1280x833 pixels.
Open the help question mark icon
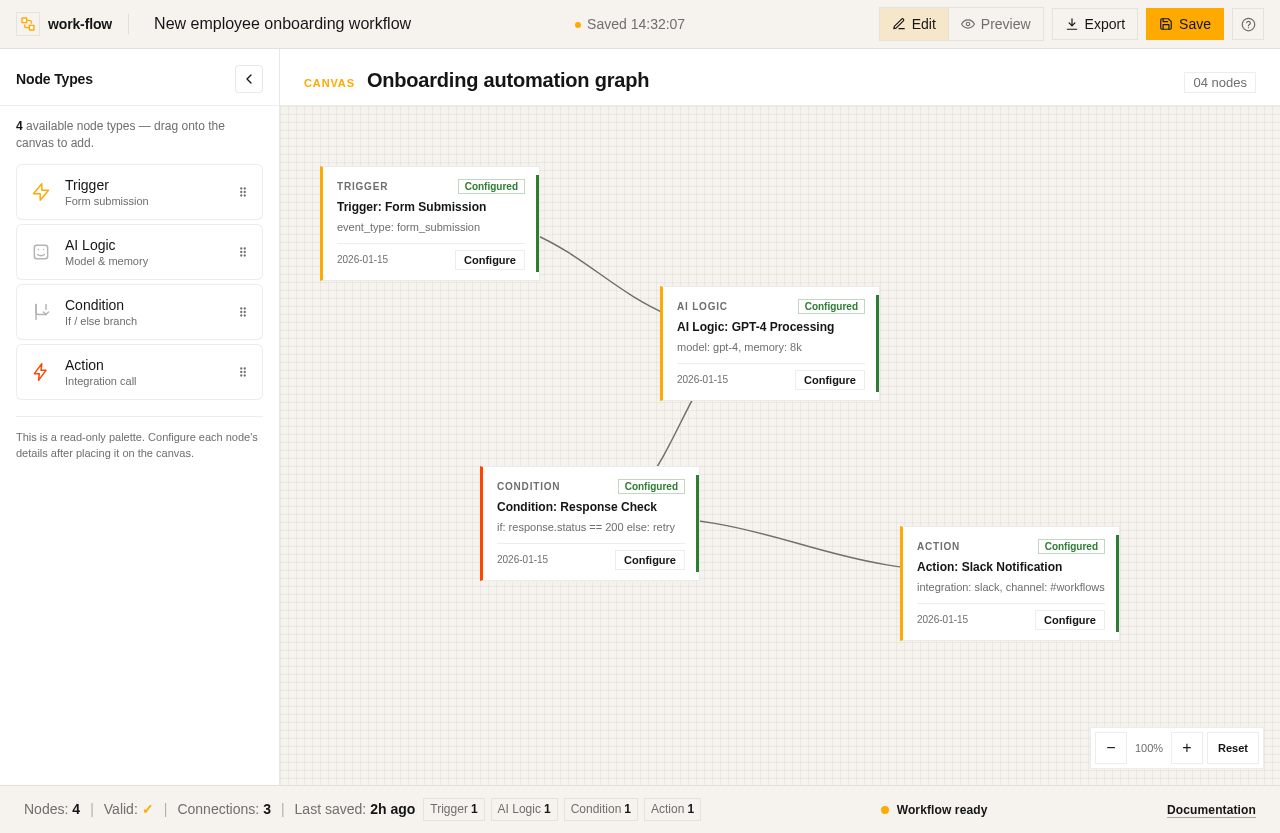[1248, 24]
